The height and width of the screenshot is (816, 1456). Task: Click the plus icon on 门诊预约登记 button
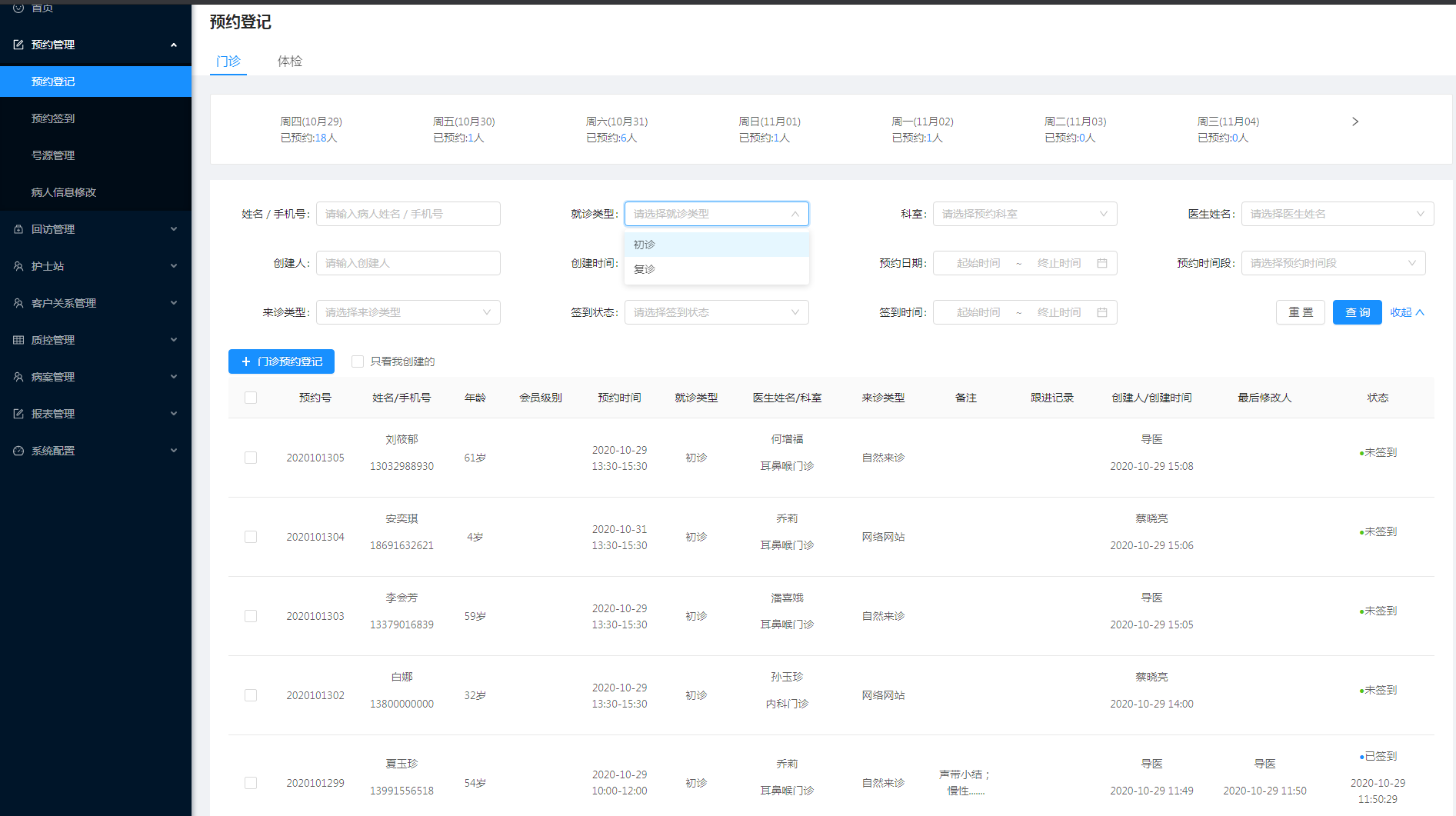(x=246, y=361)
